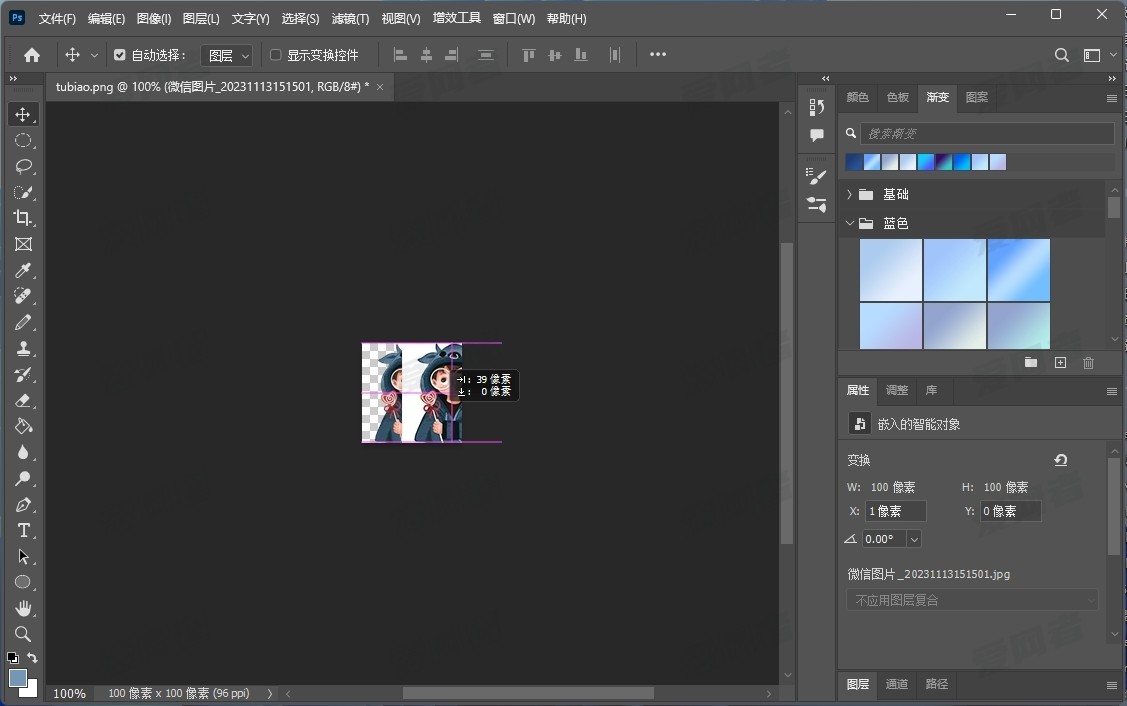This screenshot has width=1127, height=706.
Task: Enable the Auto-Select checkbox
Action: pyautogui.click(x=120, y=55)
